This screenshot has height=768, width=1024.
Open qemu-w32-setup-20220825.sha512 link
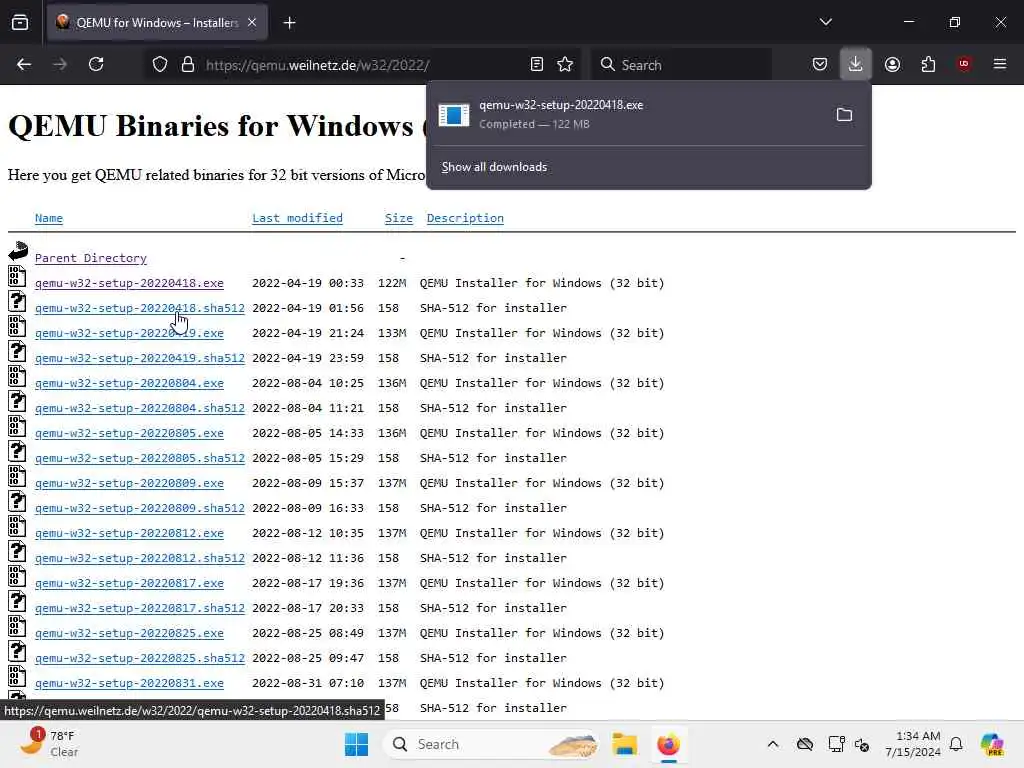pyautogui.click(x=140, y=658)
